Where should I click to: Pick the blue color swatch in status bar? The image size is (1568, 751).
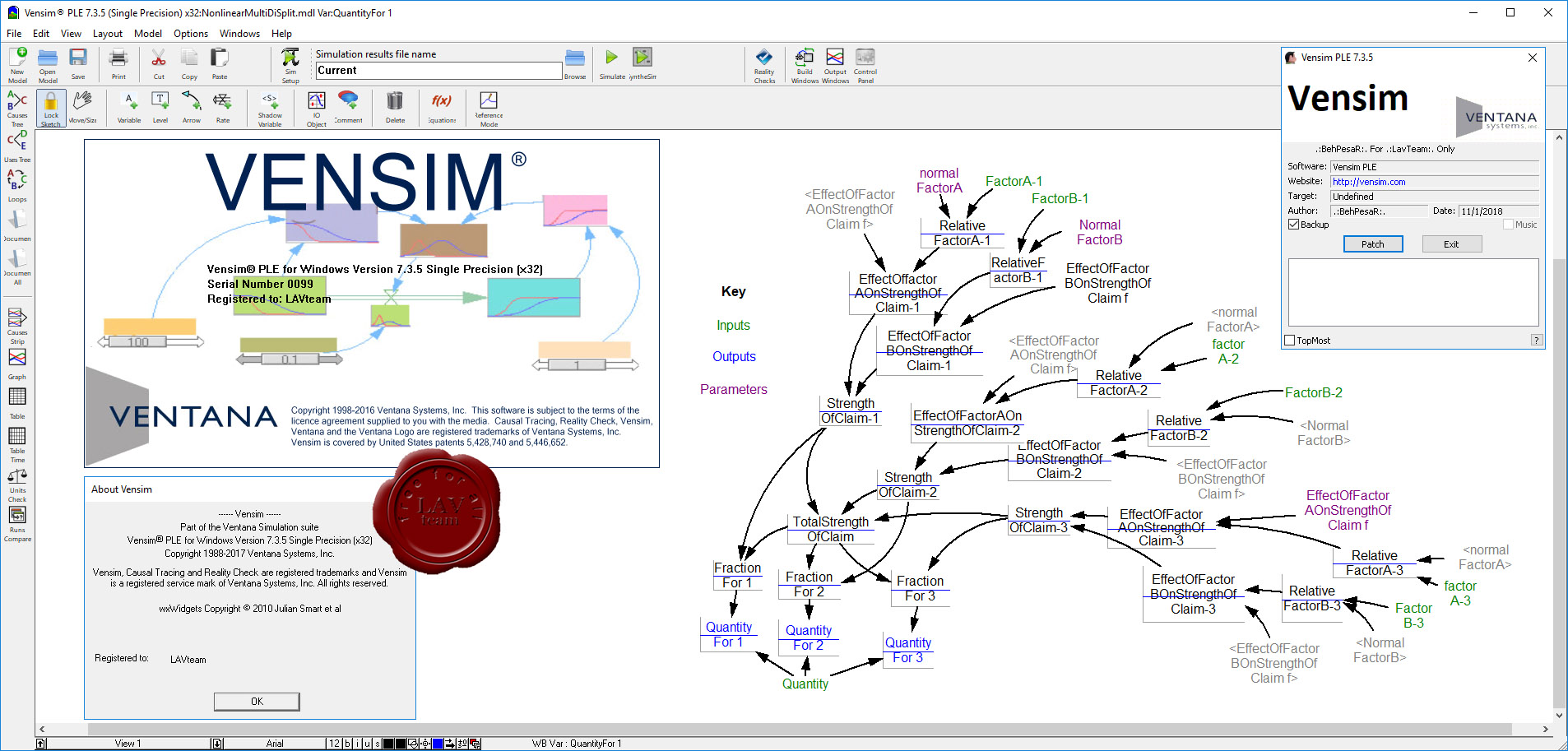pos(438,744)
